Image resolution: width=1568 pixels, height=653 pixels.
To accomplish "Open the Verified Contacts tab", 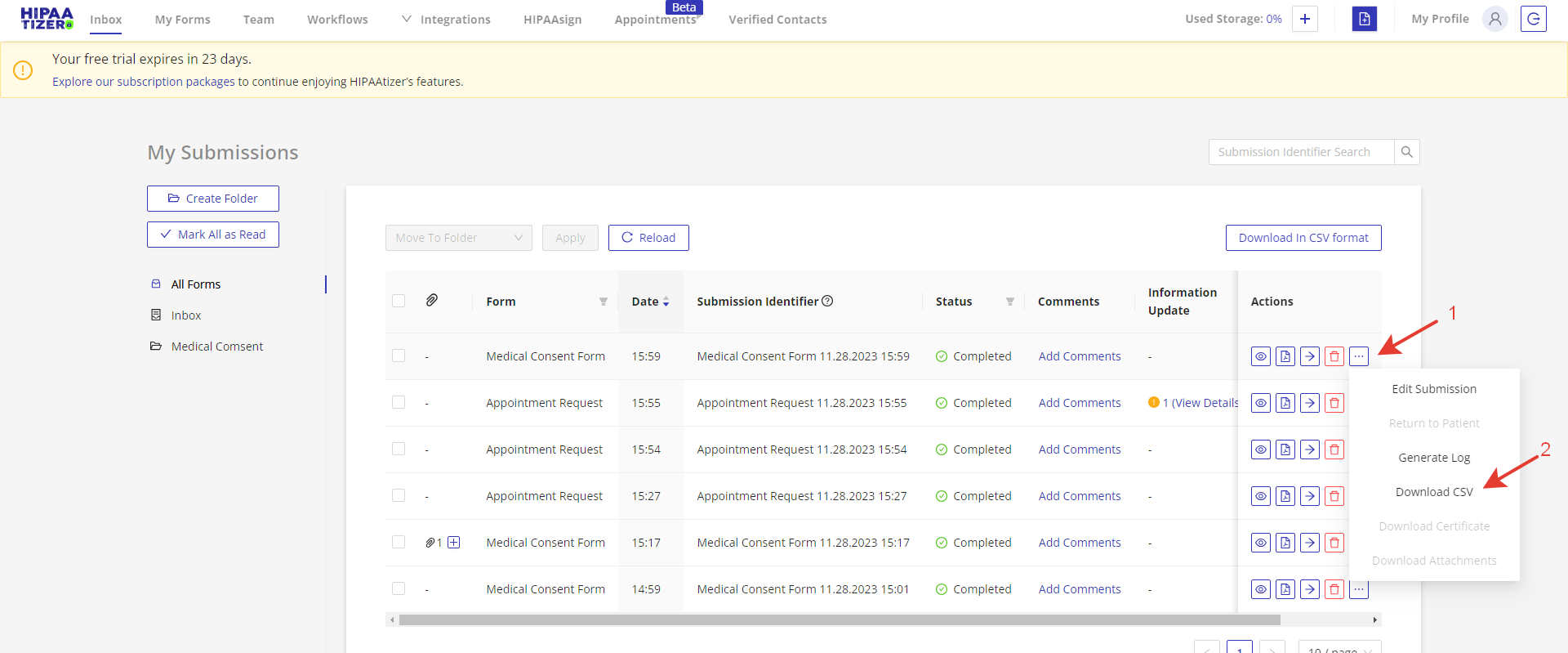I will 777,20.
